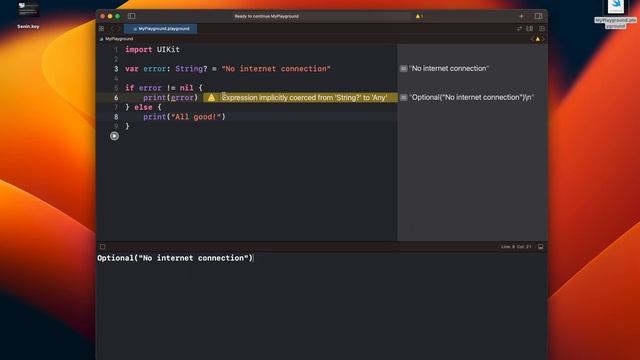Click the warning count indicator in title bar
The width and height of the screenshot is (640, 360).
419,16
